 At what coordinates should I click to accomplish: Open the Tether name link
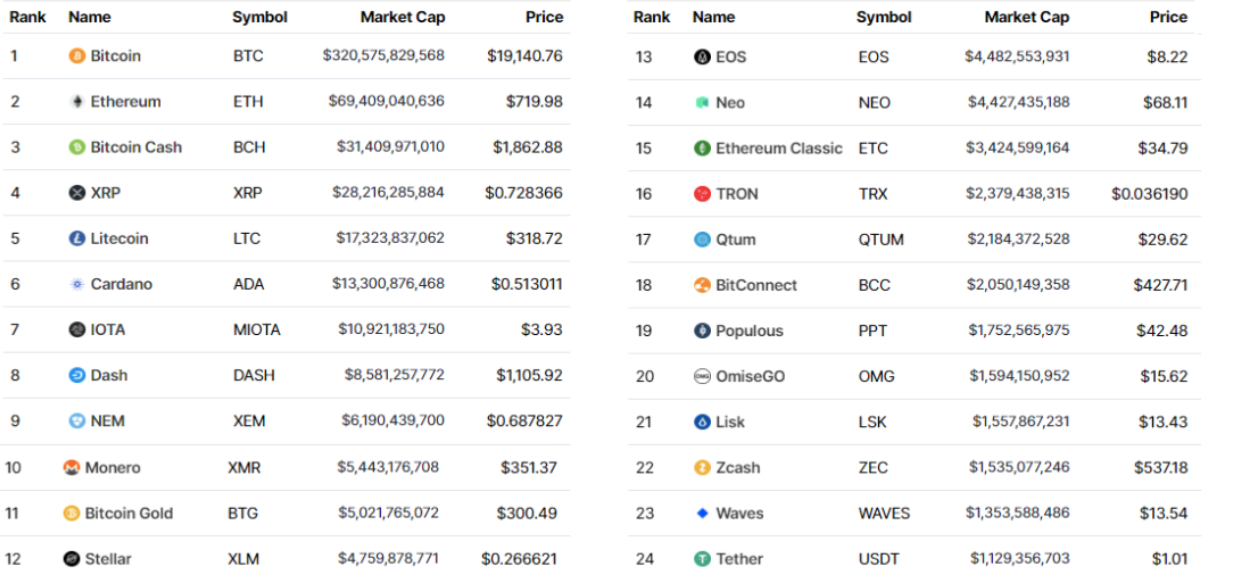(740, 559)
